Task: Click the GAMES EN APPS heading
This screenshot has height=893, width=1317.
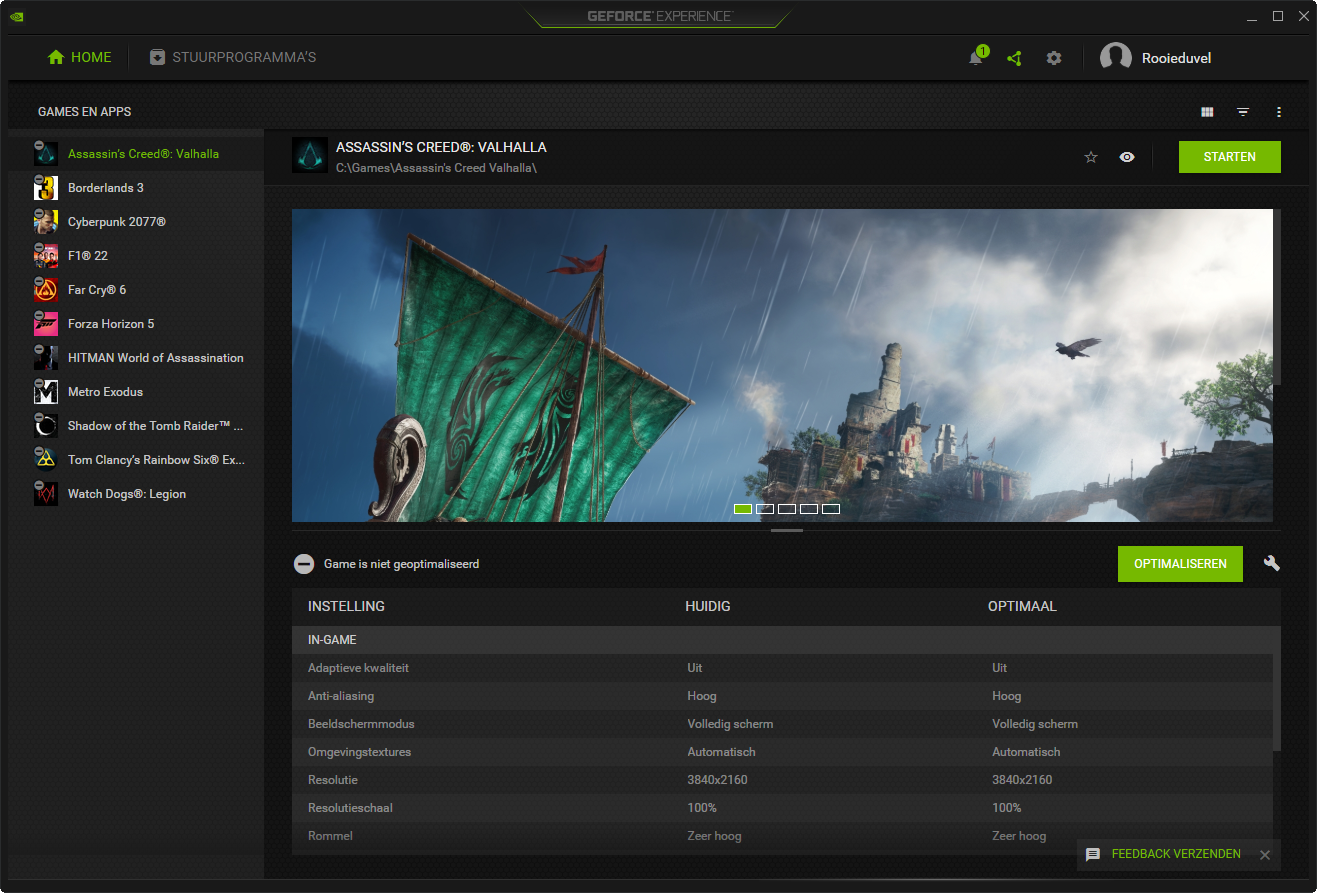Action: [x=85, y=112]
